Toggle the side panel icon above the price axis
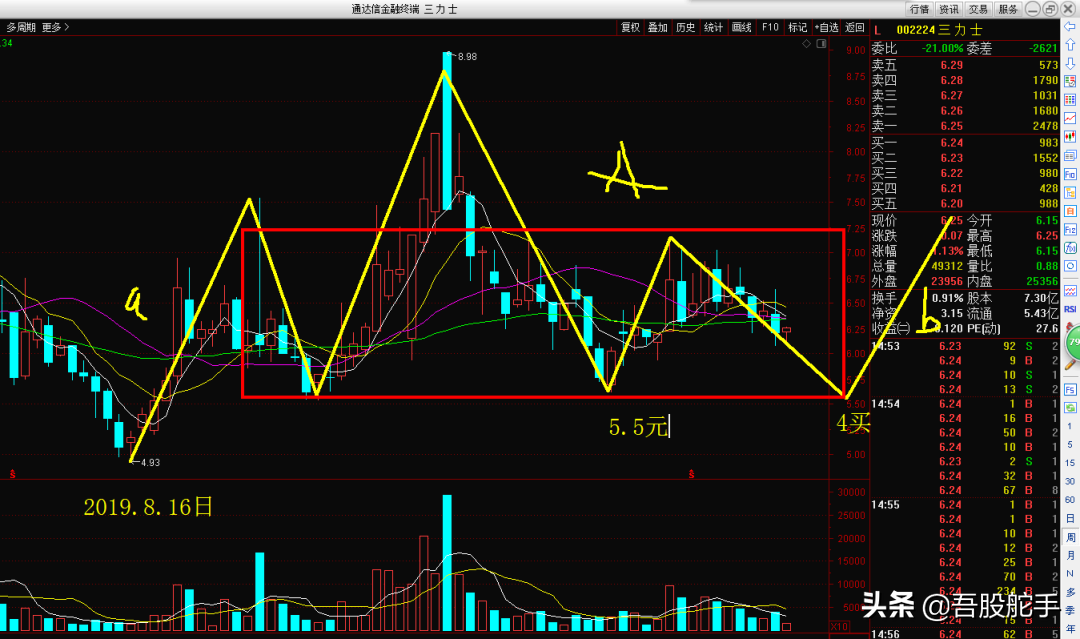The image size is (1080, 639). coord(821,43)
